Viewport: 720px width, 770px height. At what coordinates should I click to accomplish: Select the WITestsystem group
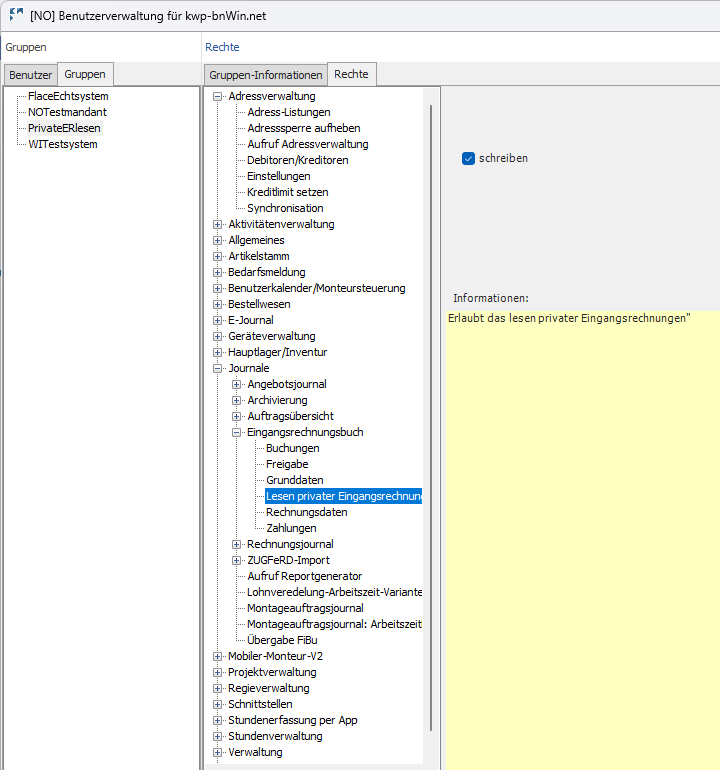click(63, 144)
